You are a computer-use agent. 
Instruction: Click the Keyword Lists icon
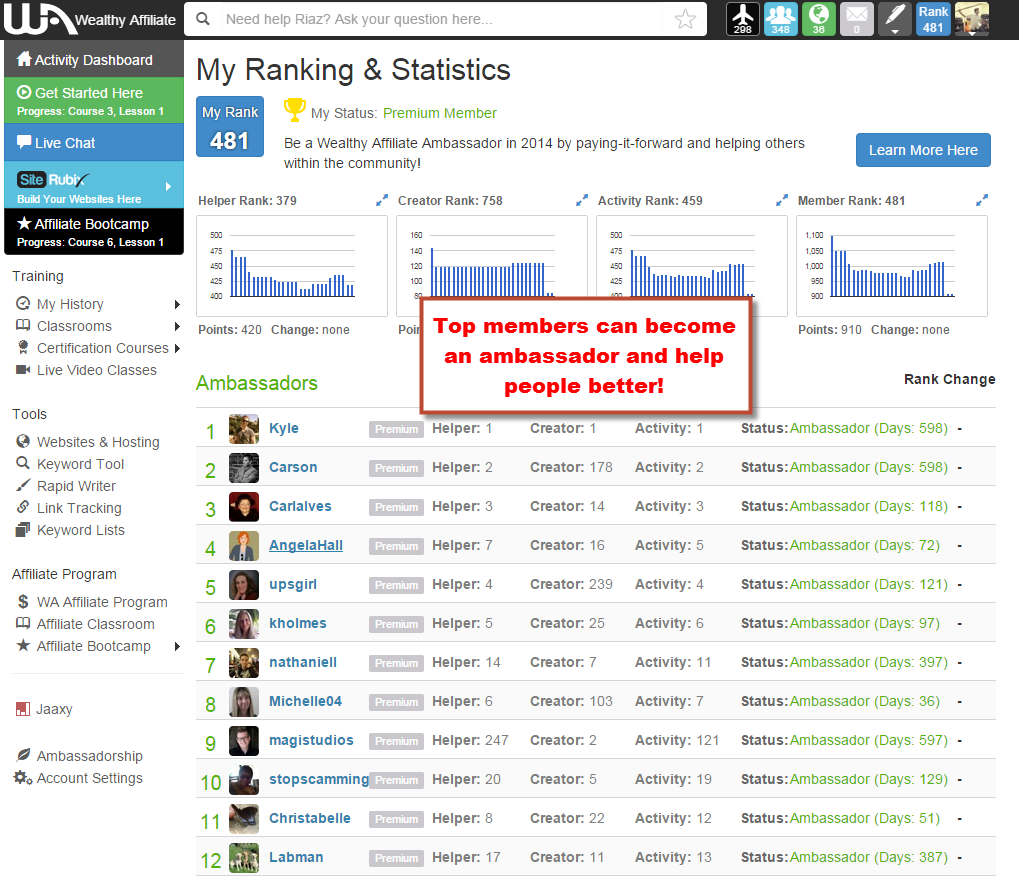coord(23,530)
